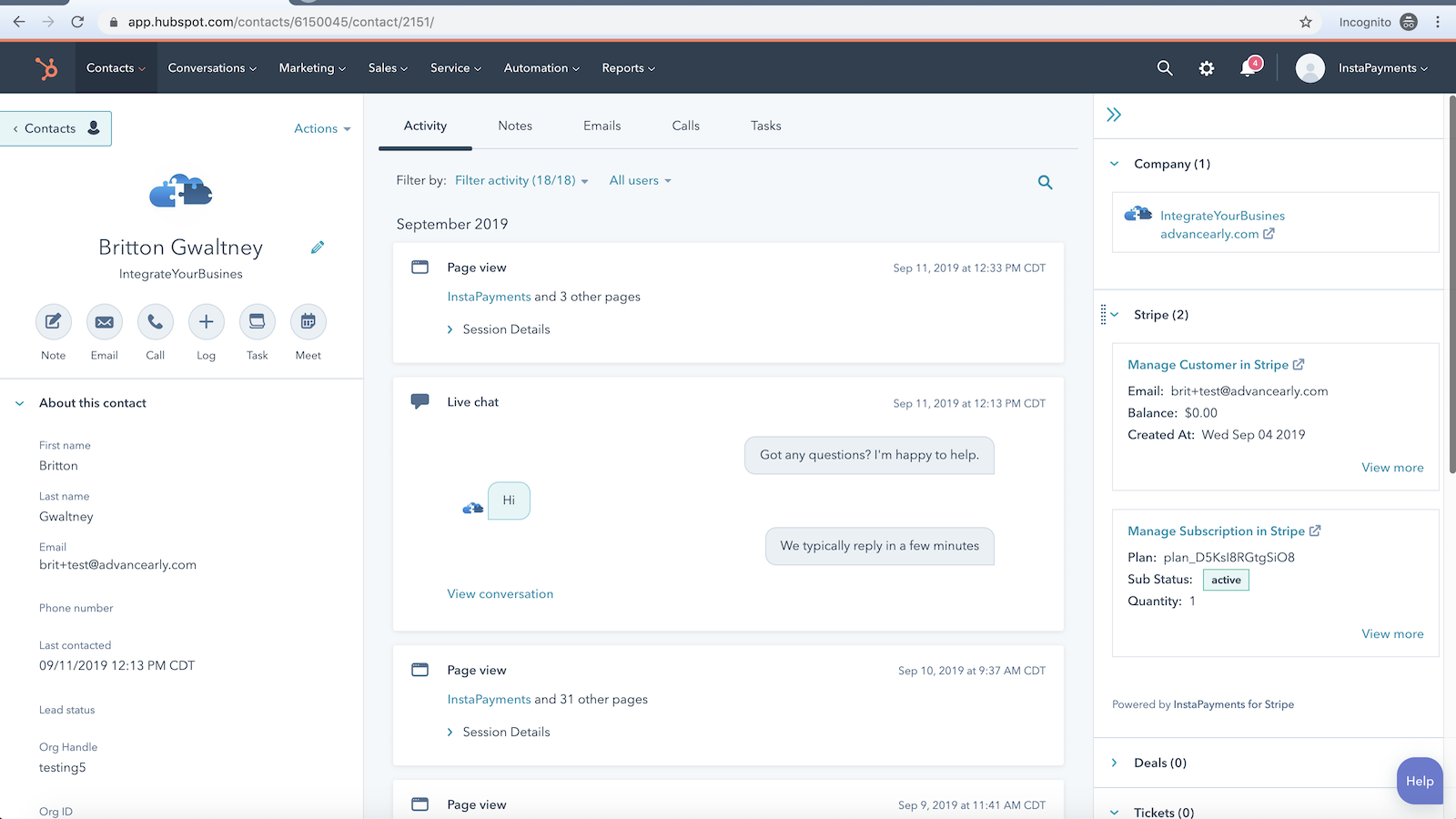Click the HubSpot sprocket logo
Image resolution: width=1456 pixels, height=819 pixels.
pyautogui.click(x=45, y=68)
